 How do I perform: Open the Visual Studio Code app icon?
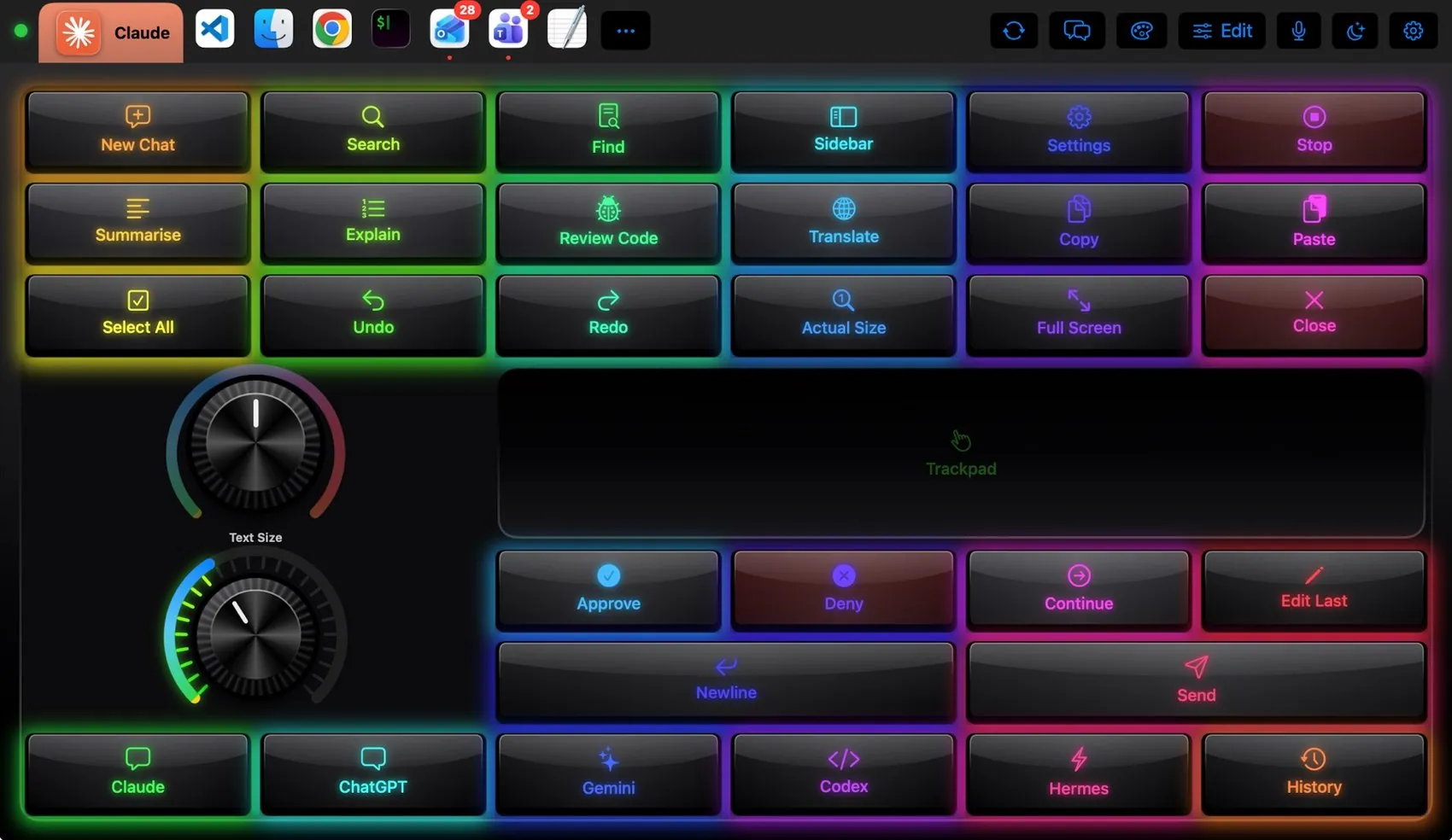click(214, 30)
